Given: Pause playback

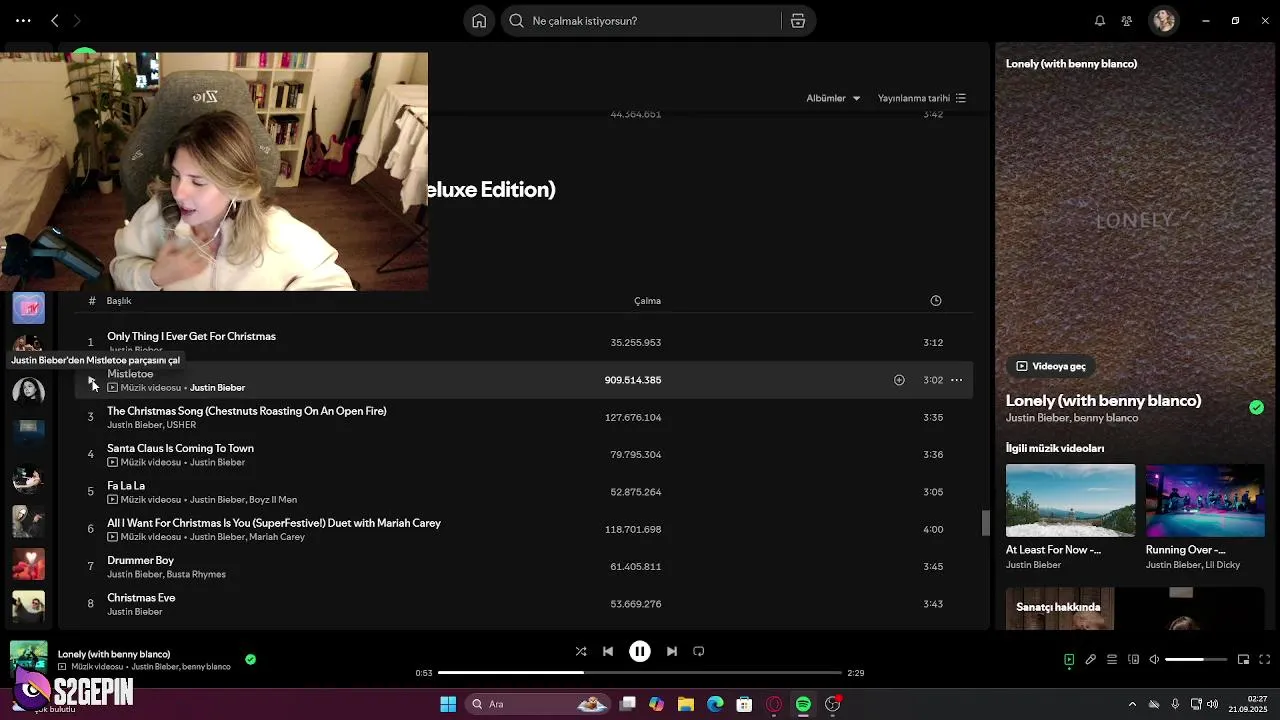Looking at the screenshot, I should [640, 651].
